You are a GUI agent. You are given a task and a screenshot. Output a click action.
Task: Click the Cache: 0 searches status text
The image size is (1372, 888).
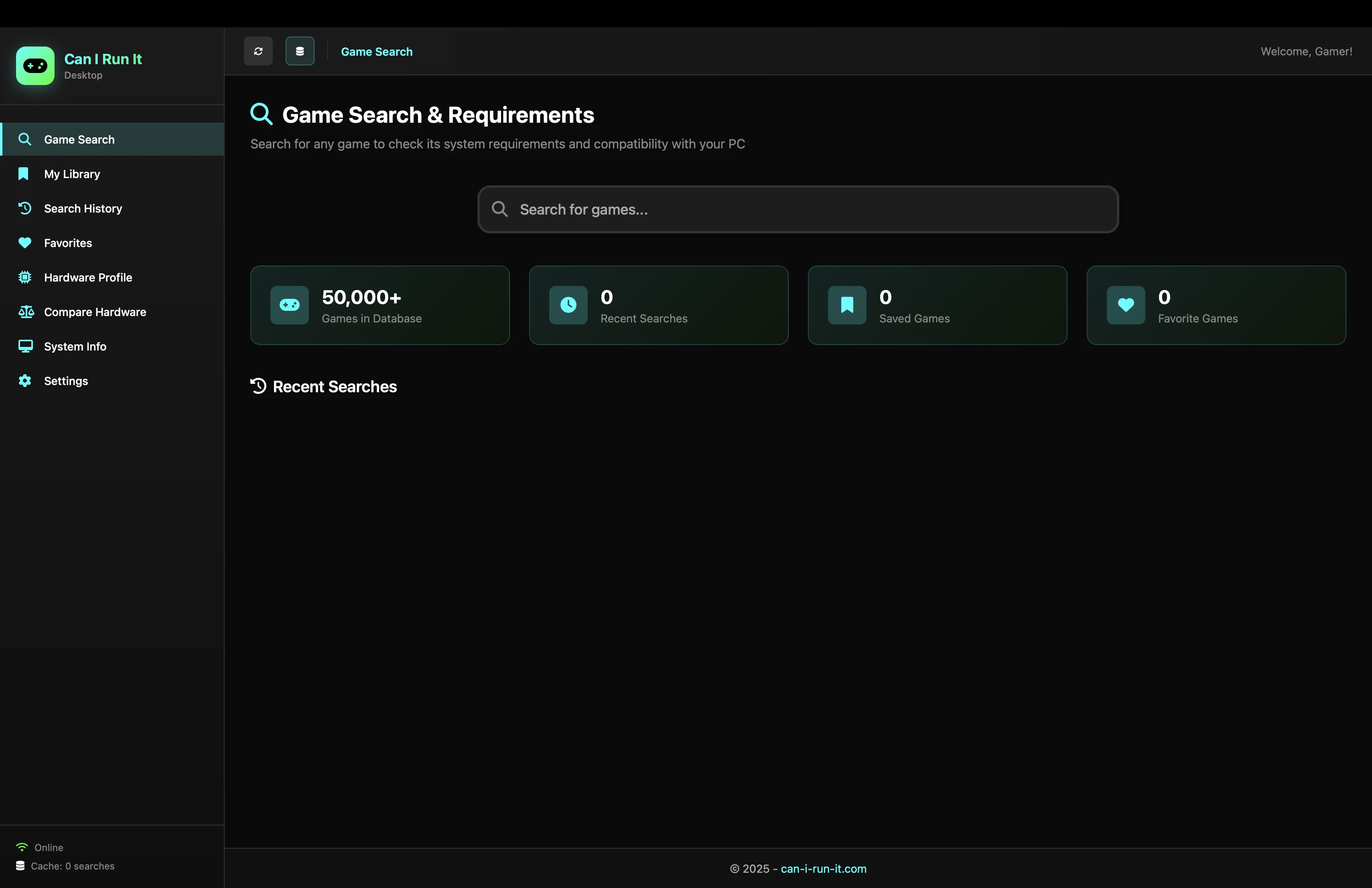tap(73, 866)
